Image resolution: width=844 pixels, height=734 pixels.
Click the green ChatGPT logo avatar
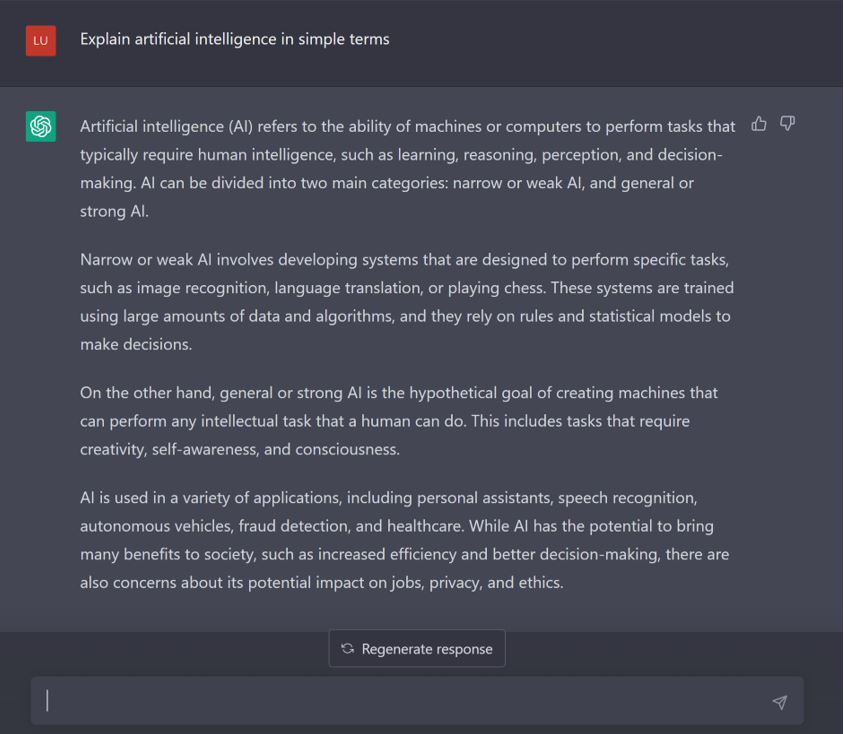click(41, 126)
